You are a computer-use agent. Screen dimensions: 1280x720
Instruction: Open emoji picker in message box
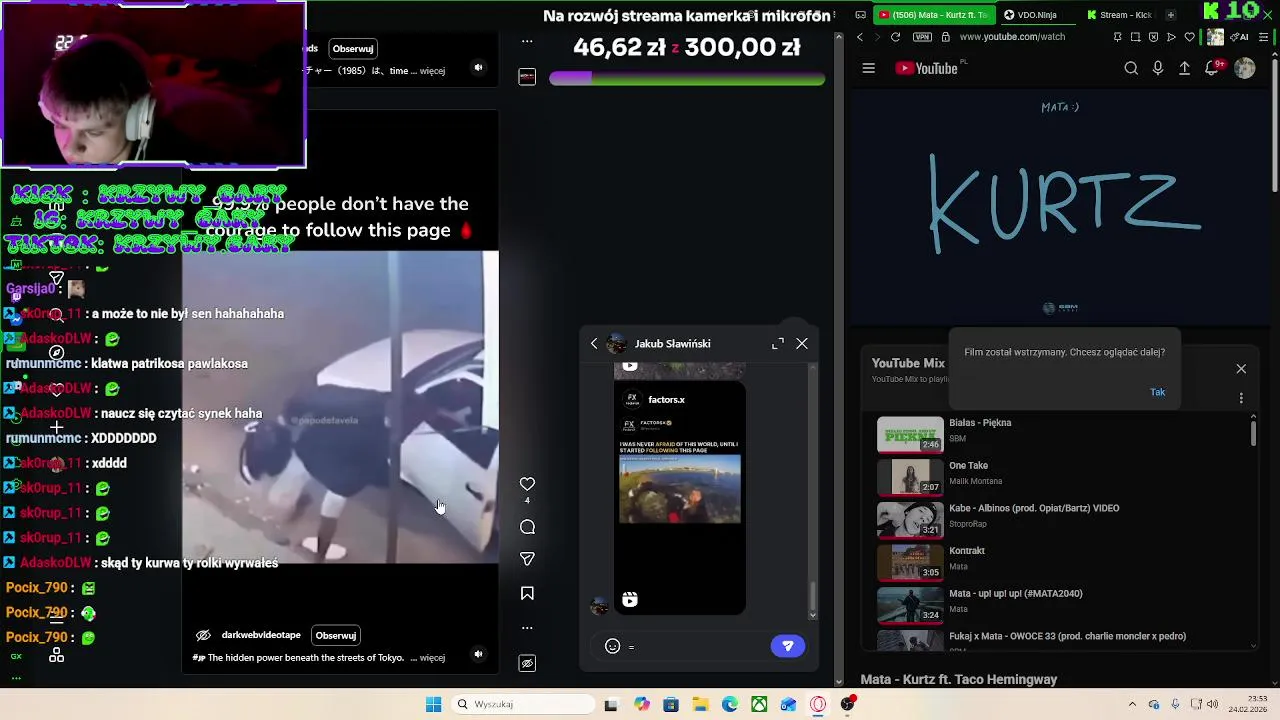tap(613, 646)
